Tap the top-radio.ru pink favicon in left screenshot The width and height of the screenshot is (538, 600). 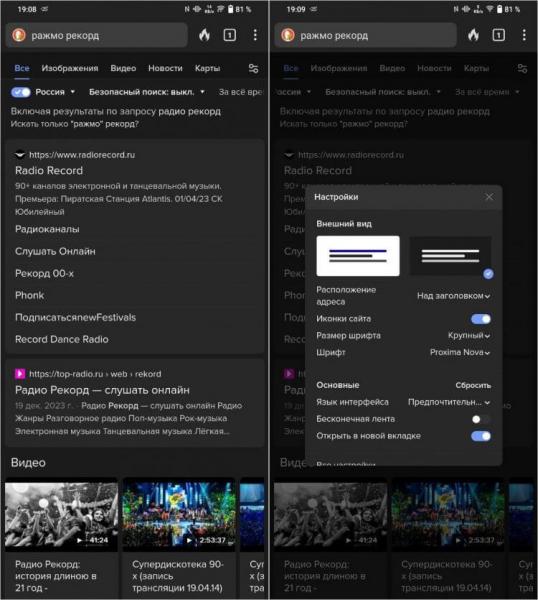(x=20, y=374)
